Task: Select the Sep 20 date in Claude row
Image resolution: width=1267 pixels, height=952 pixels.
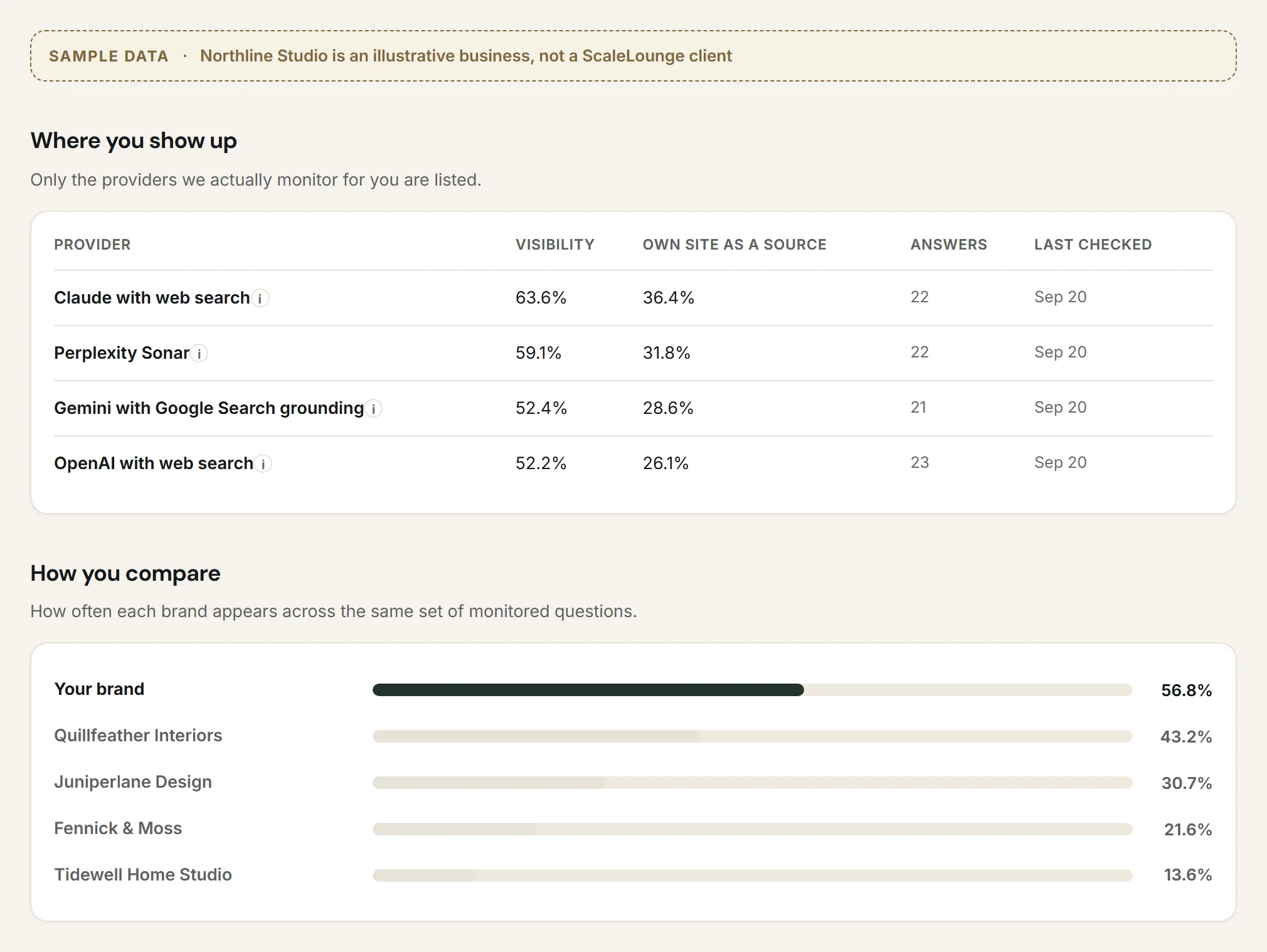Action: click(1060, 297)
